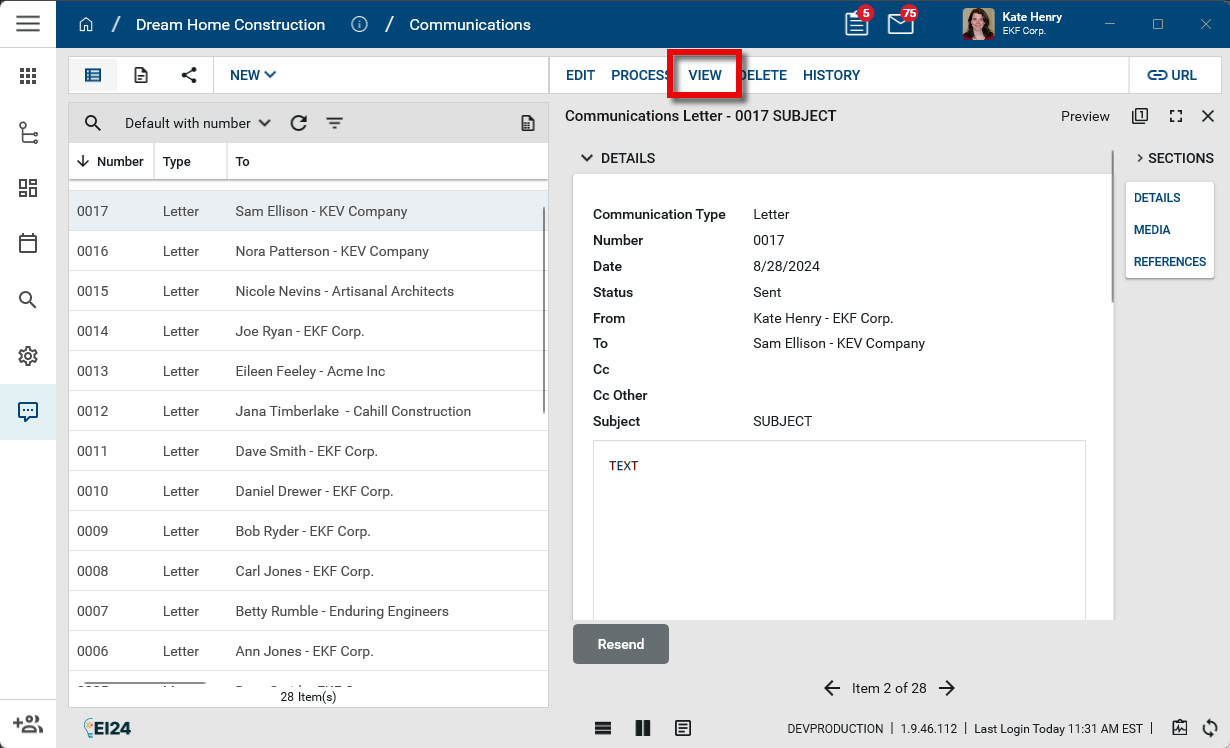Click the home icon in breadcrumb
Image resolution: width=1230 pixels, height=748 pixels.
pyautogui.click(x=86, y=24)
